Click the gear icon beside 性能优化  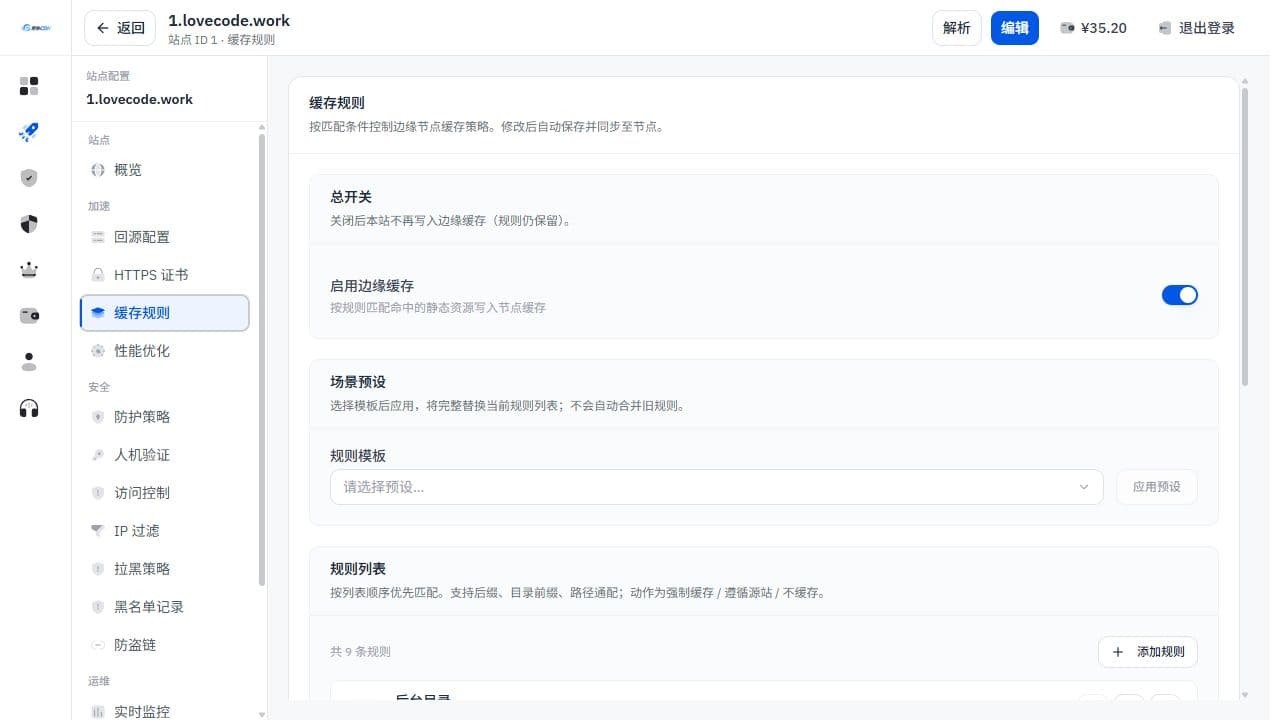point(98,351)
